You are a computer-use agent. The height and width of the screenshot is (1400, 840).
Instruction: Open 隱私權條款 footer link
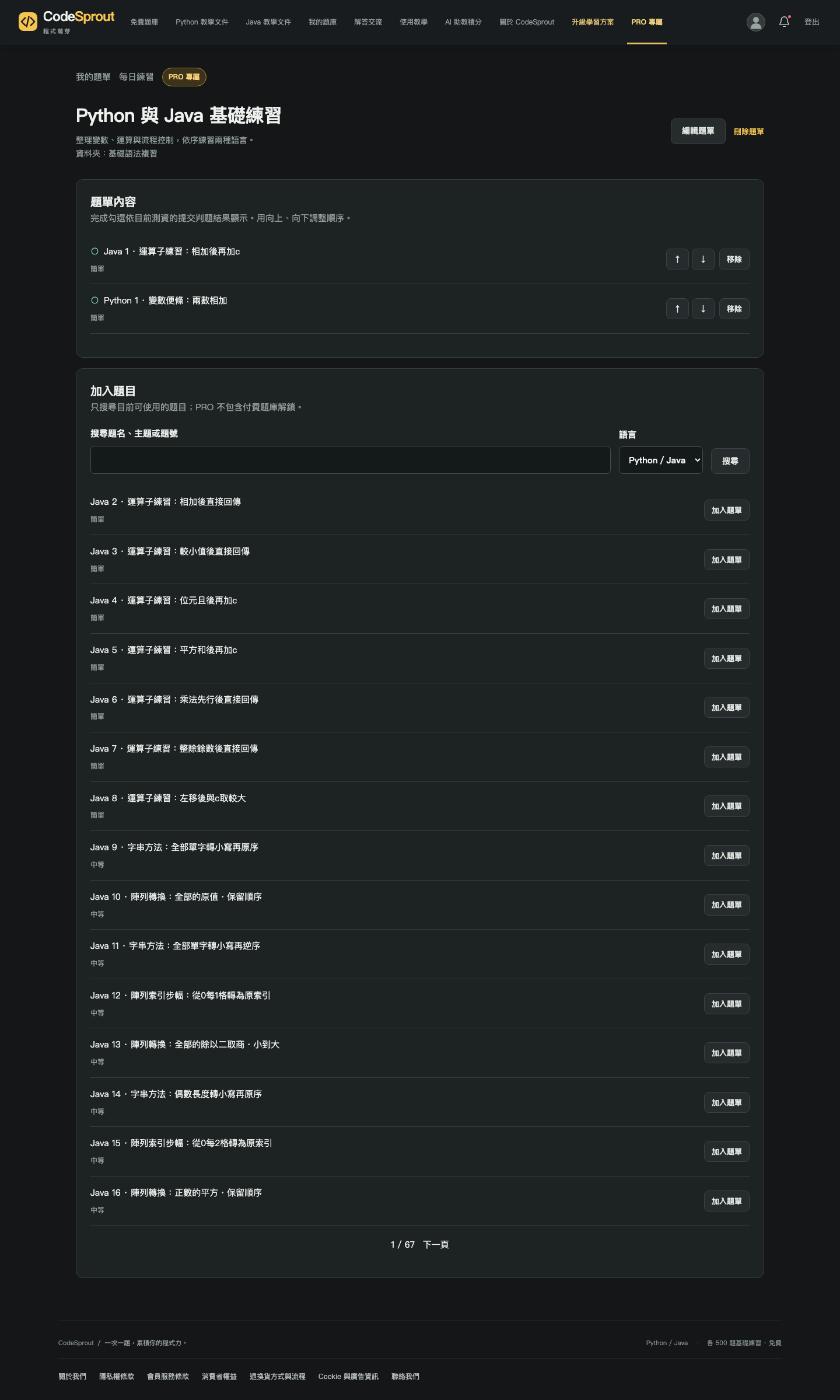[x=117, y=1377]
